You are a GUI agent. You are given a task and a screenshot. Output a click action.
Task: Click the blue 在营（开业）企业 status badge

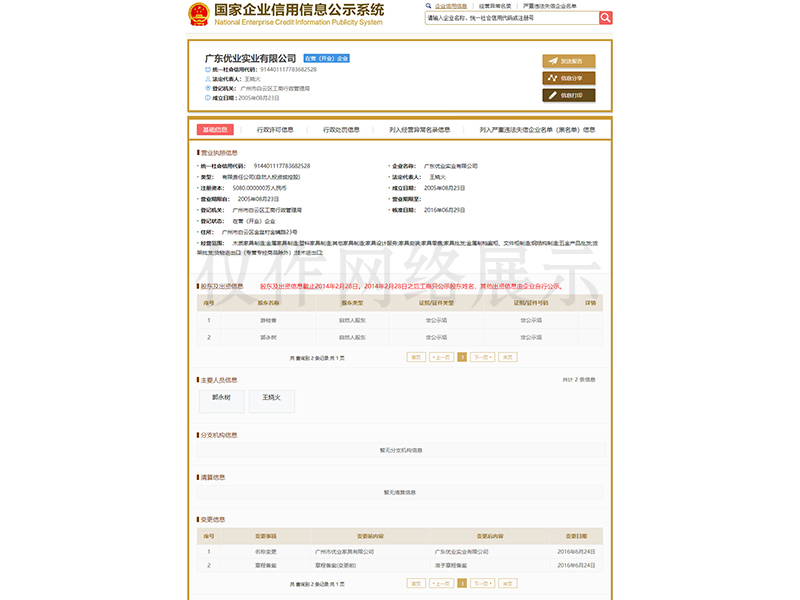click(x=327, y=59)
